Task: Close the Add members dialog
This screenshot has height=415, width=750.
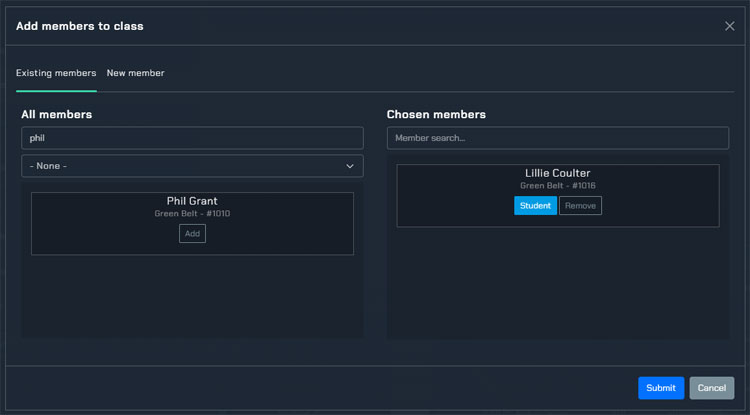Action: pyautogui.click(x=729, y=26)
